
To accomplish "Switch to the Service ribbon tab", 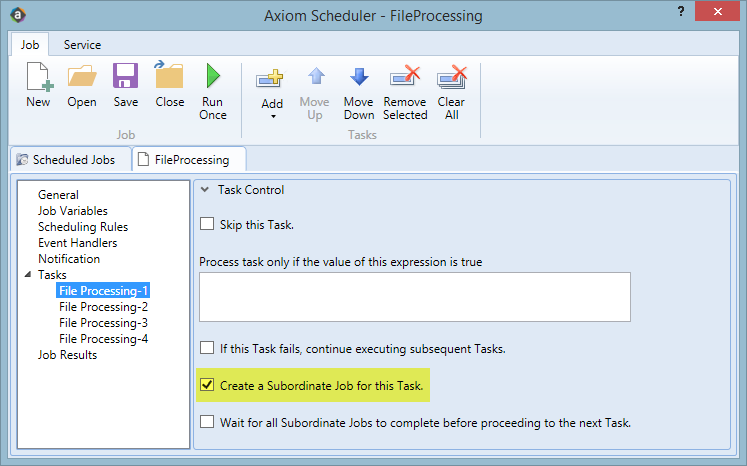I will (82, 45).
